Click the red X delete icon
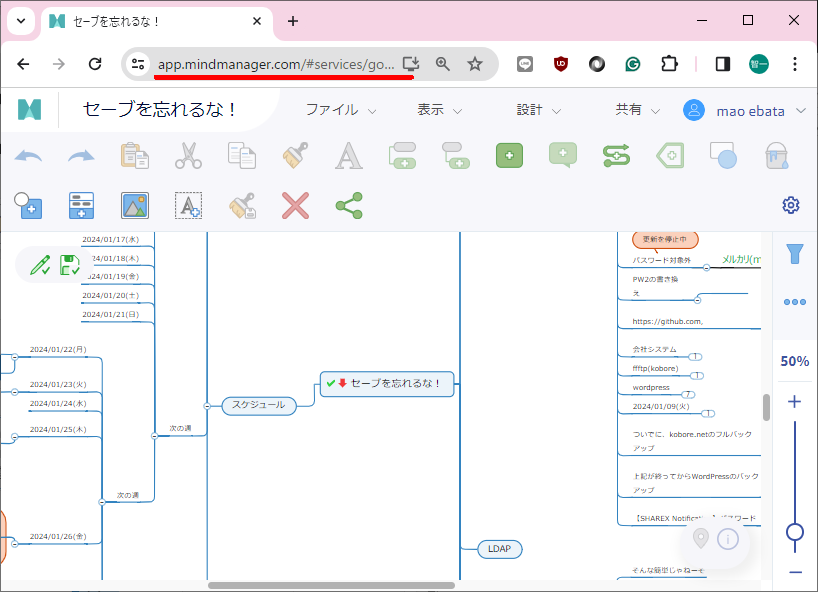The height and width of the screenshot is (592, 818). coord(295,206)
